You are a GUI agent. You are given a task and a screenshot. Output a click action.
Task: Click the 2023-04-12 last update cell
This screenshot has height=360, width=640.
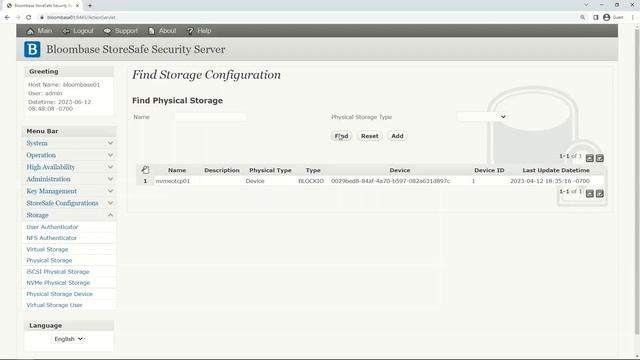(x=550, y=181)
